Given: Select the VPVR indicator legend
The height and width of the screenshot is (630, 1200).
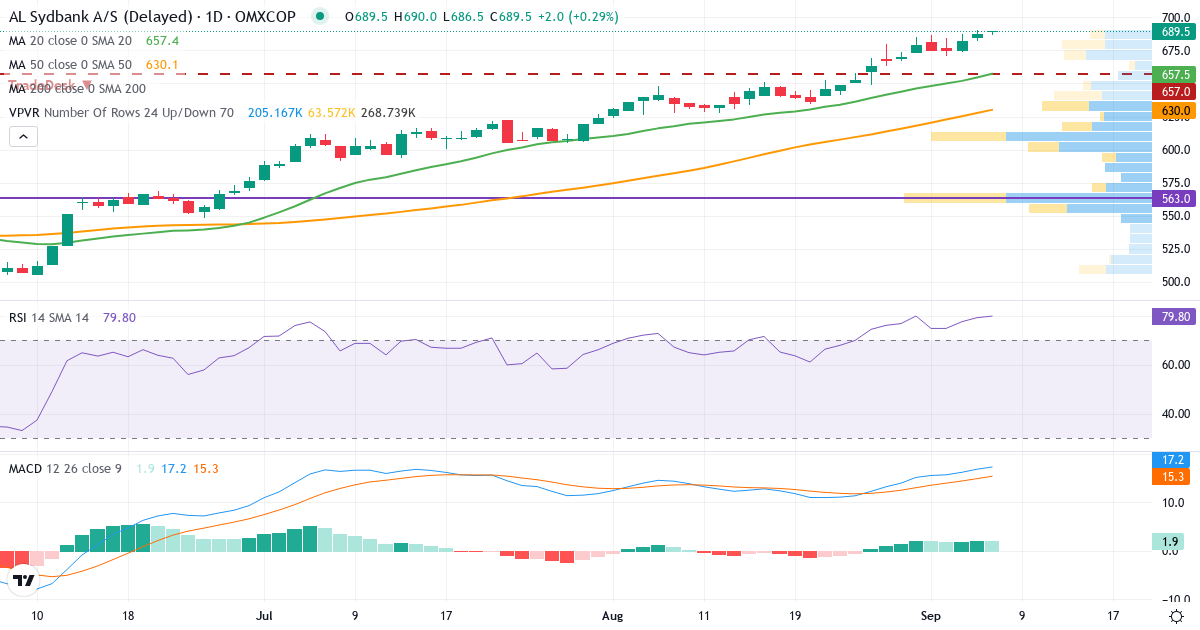Looking at the screenshot, I should [121, 113].
